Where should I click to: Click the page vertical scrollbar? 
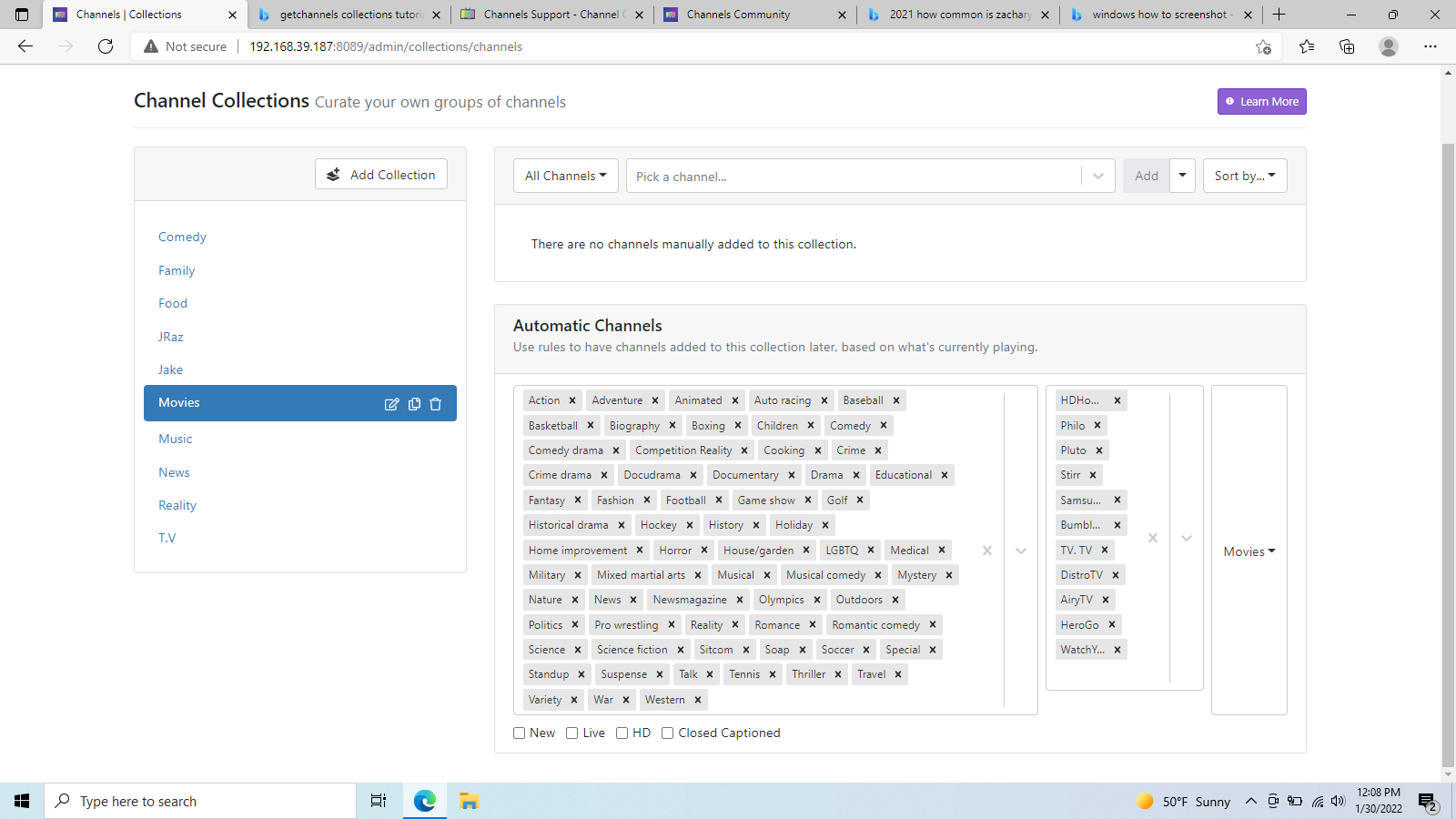(x=1448, y=455)
